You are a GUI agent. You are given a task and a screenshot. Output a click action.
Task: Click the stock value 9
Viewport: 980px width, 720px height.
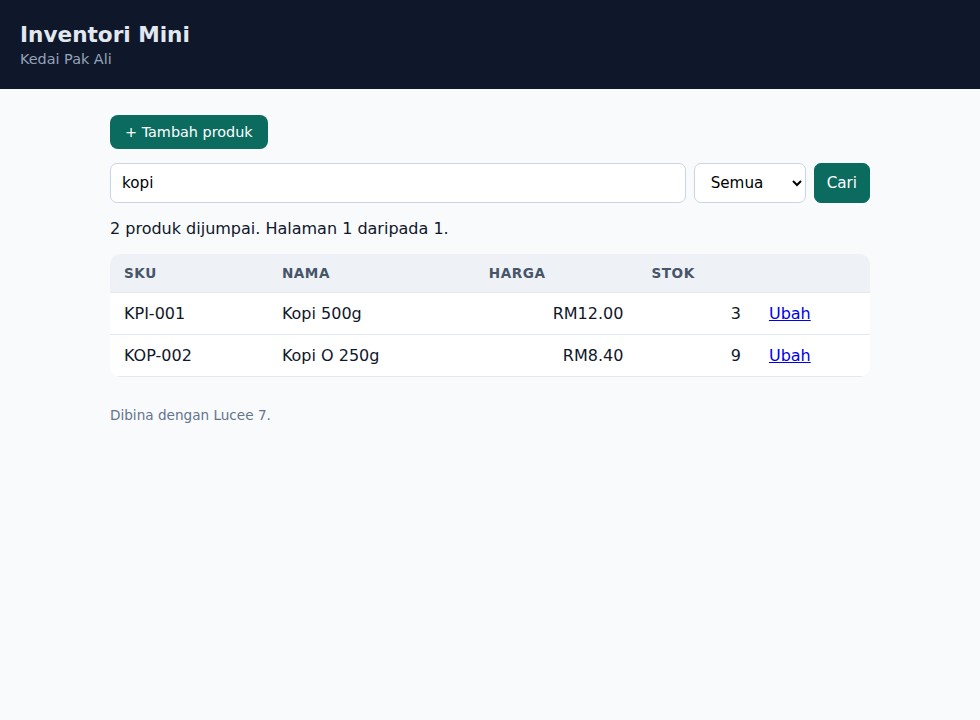[x=736, y=355]
